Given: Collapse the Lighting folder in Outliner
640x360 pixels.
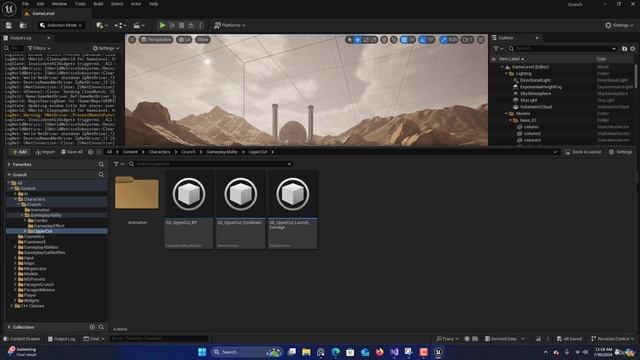Looking at the screenshot, I should pyautogui.click(x=507, y=74).
